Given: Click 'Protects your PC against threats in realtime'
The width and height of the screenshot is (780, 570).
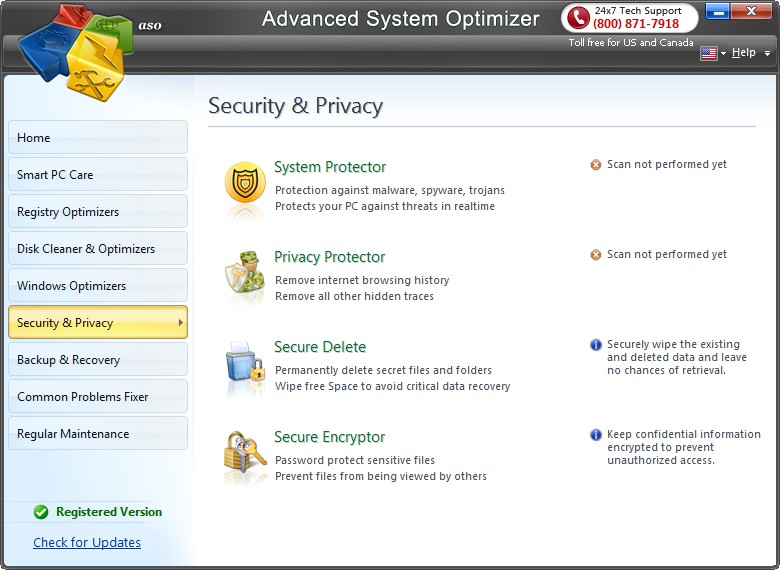Looking at the screenshot, I should [x=385, y=206].
